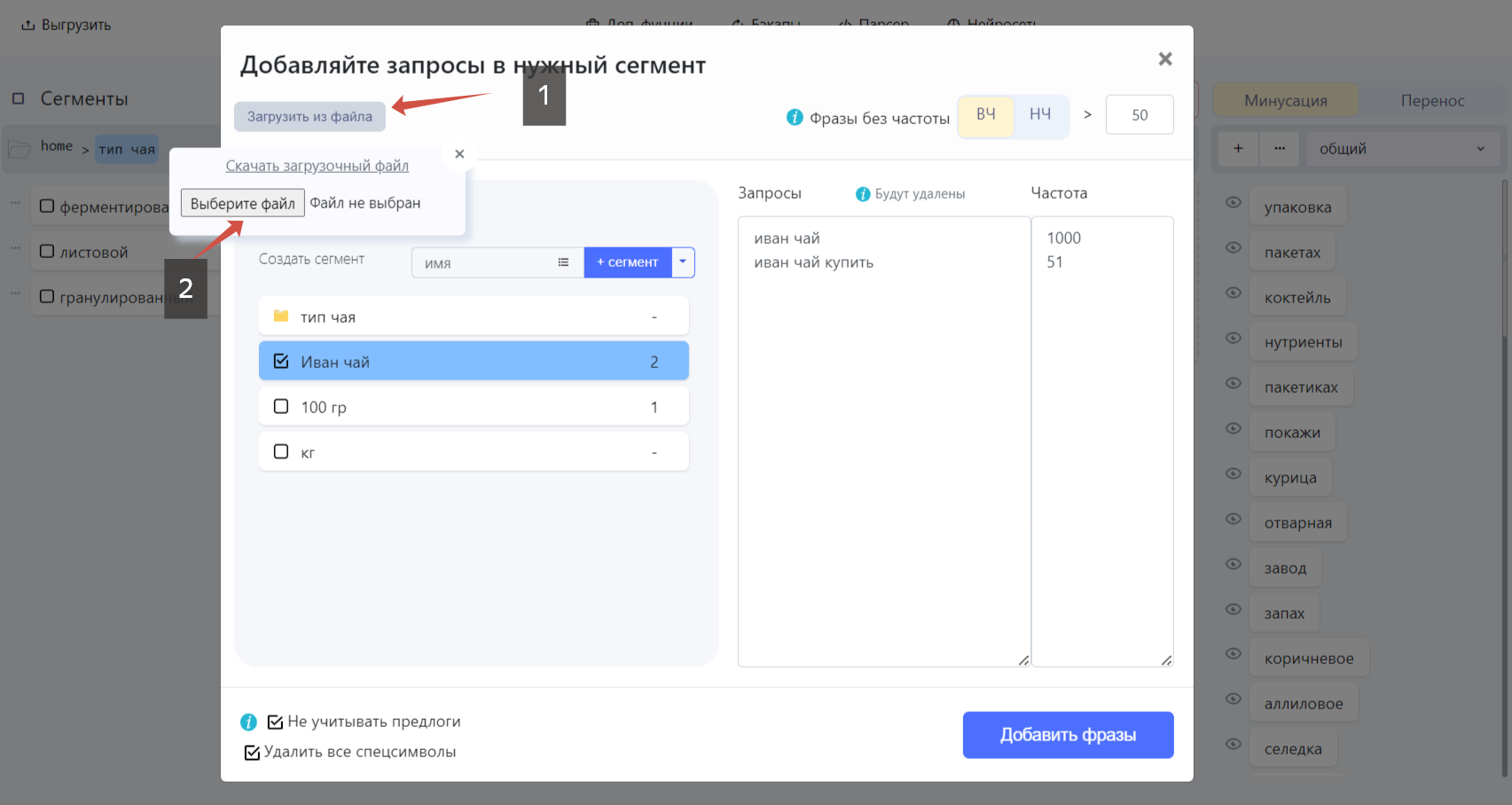This screenshot has height=805, width=1512.
Task: Switch to the 'Минусация' tab
Action: (x=1285, y=100)
